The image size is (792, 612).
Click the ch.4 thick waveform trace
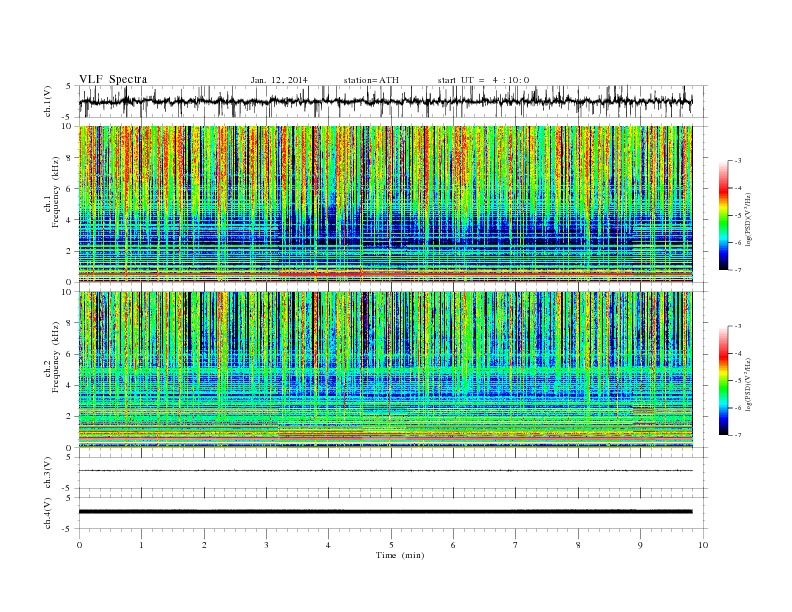click(x=385, y=512)
